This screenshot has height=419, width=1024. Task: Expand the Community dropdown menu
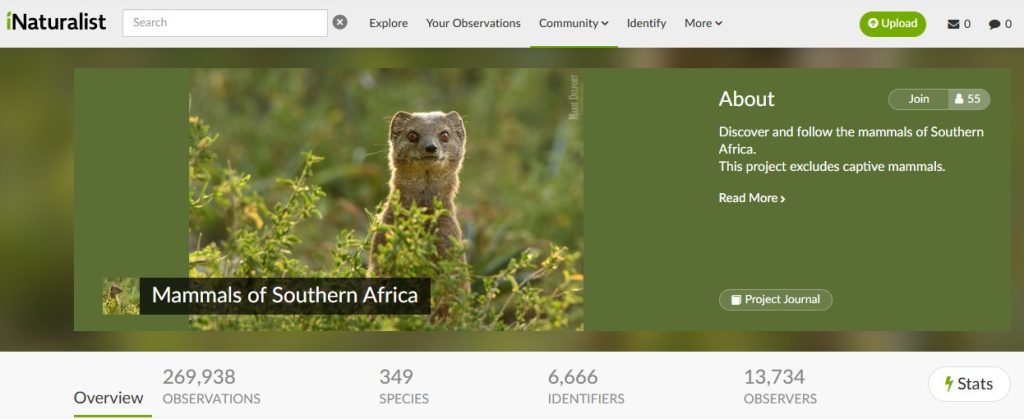coord(573,23)
